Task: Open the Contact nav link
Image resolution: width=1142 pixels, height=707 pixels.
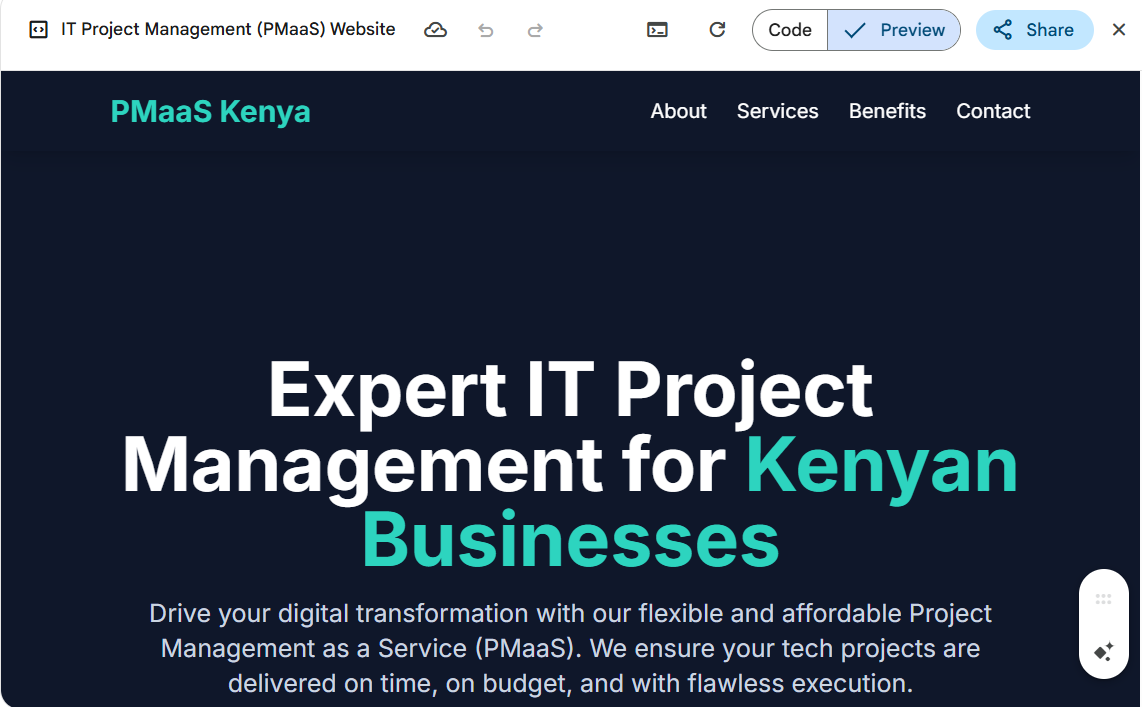Action: pos(993,111)
